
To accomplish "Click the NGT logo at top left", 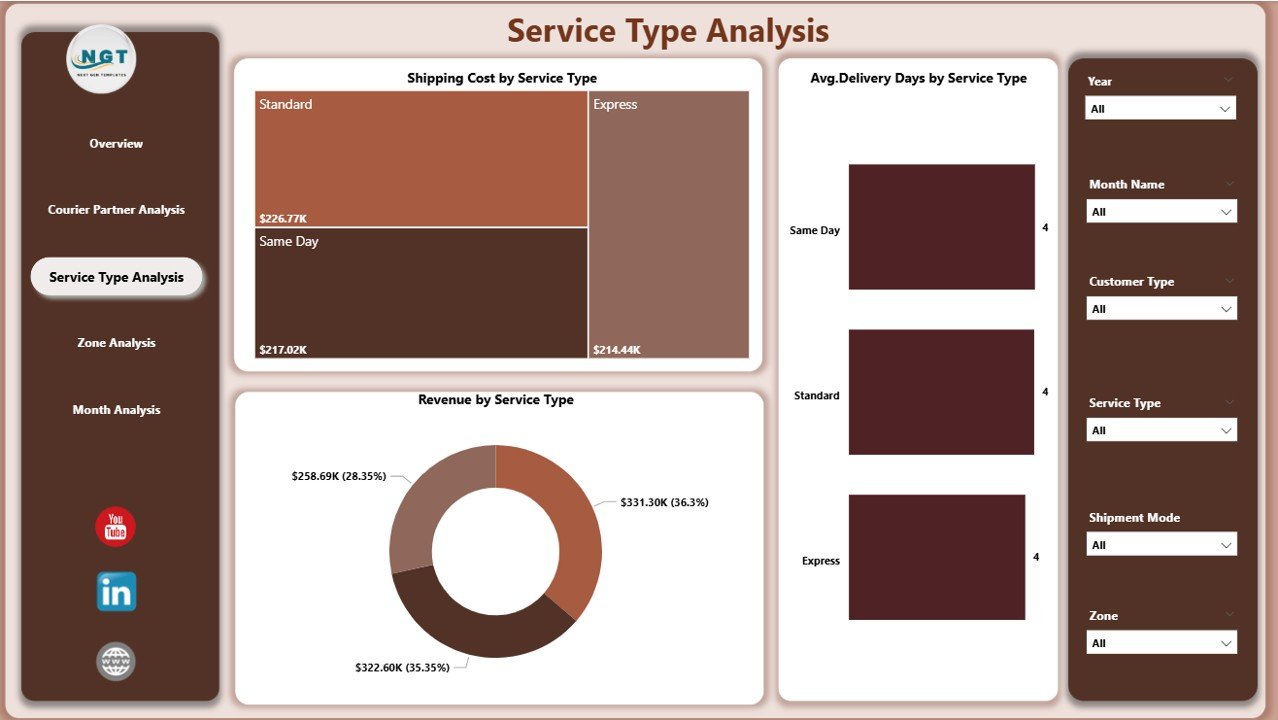I will pos(102,60).
